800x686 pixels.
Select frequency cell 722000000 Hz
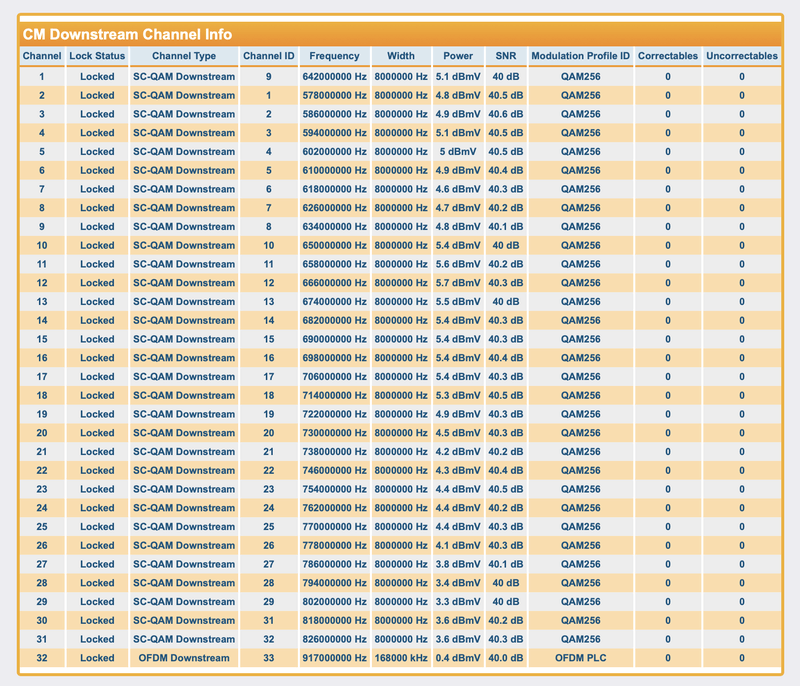click(x=334, y=414)
